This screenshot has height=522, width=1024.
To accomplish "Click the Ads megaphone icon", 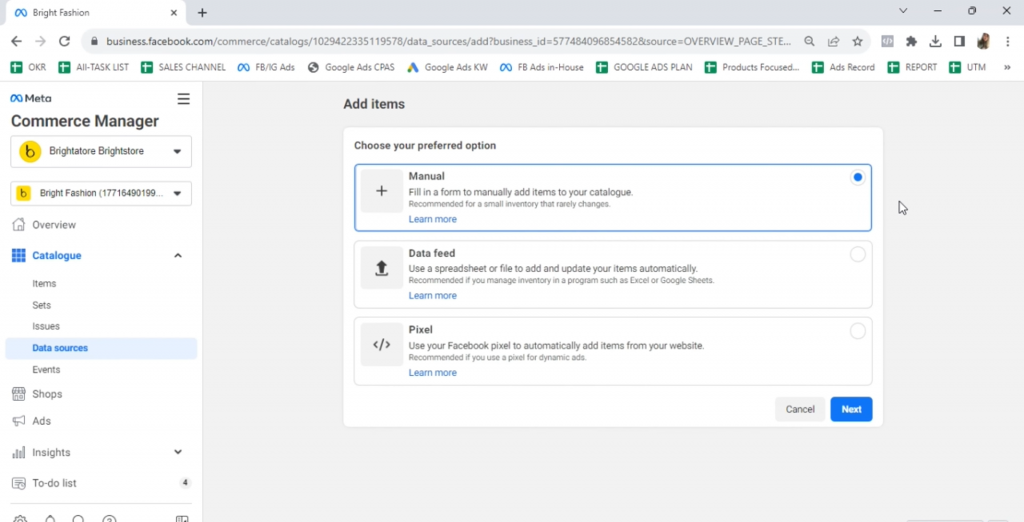I will coord(18,421).
